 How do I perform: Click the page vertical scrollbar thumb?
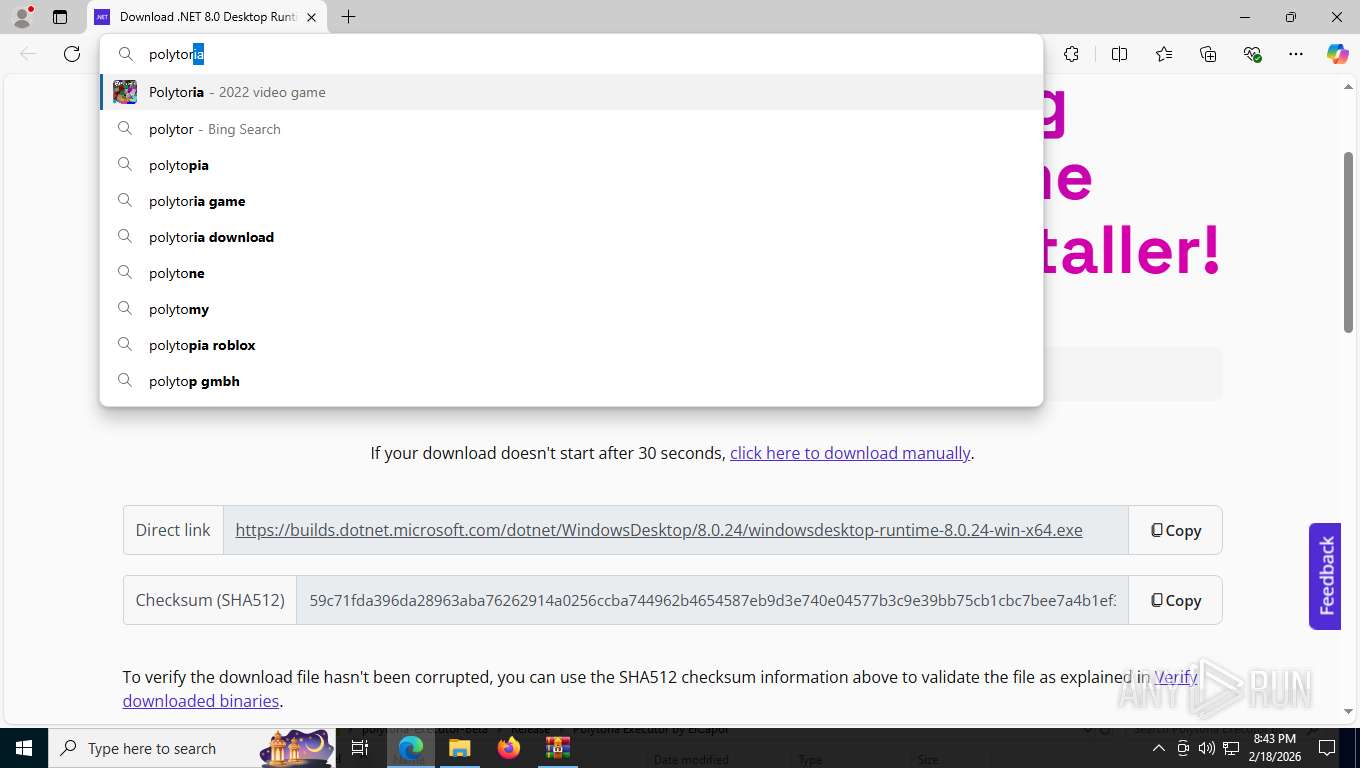1348,242
